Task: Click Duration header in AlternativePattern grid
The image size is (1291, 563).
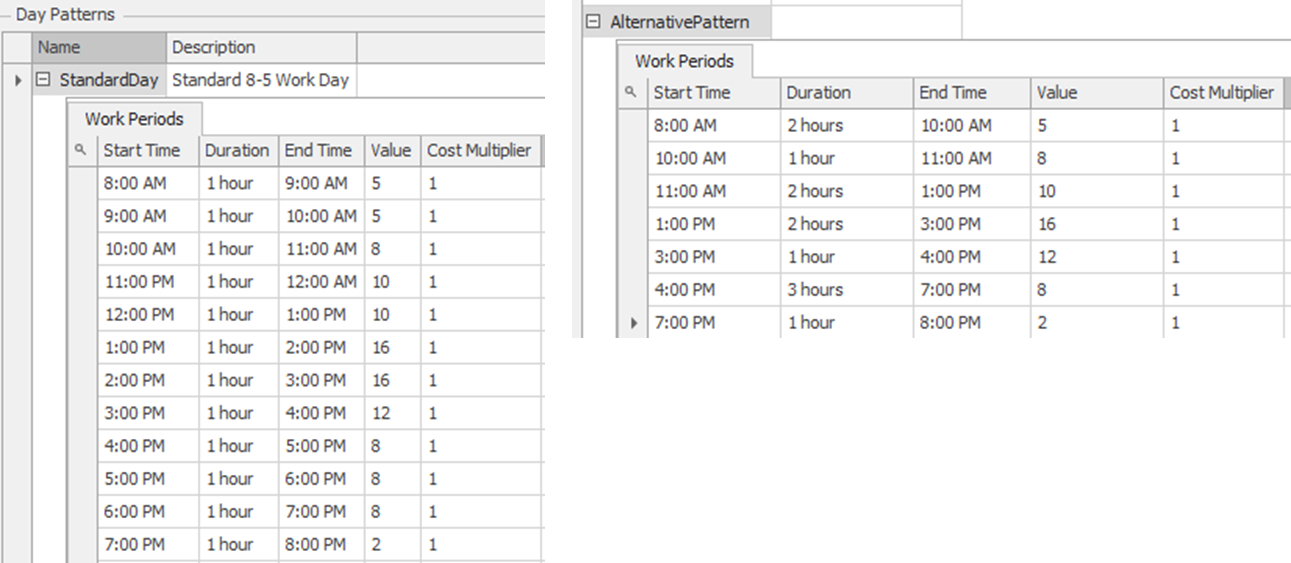Action: pos(846,92)
